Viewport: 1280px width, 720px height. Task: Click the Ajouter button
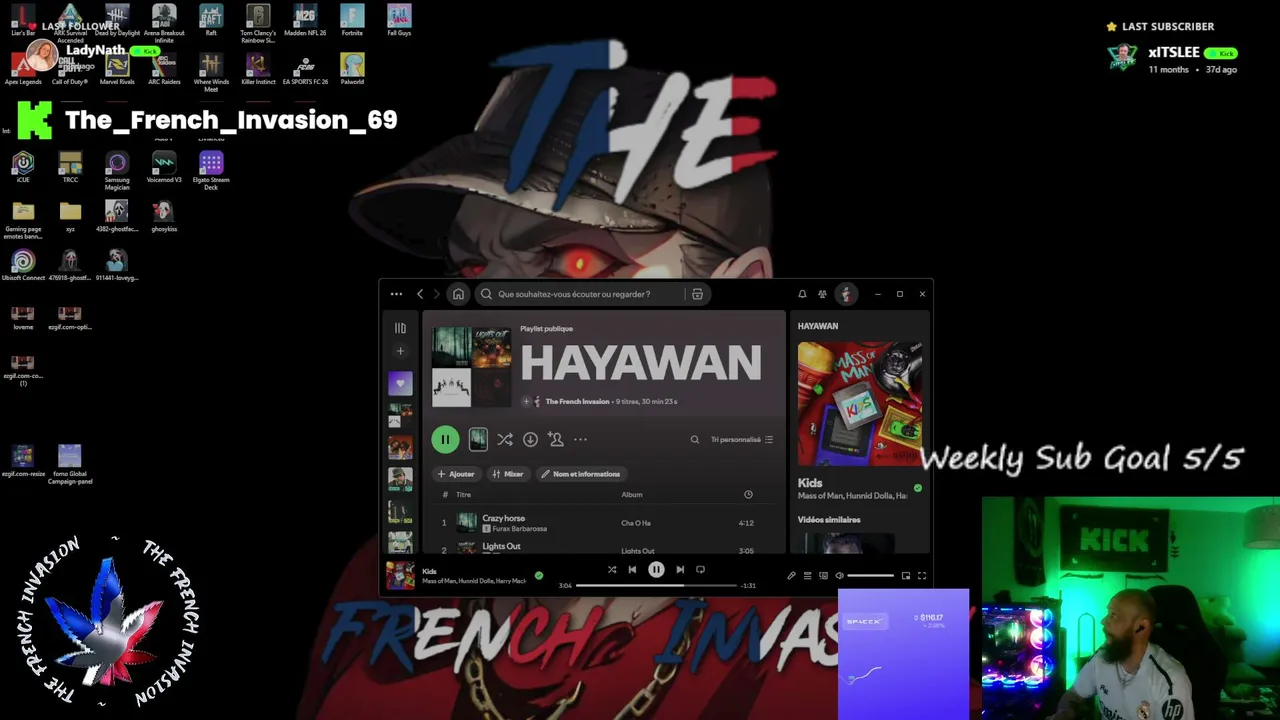coord(455,474)
